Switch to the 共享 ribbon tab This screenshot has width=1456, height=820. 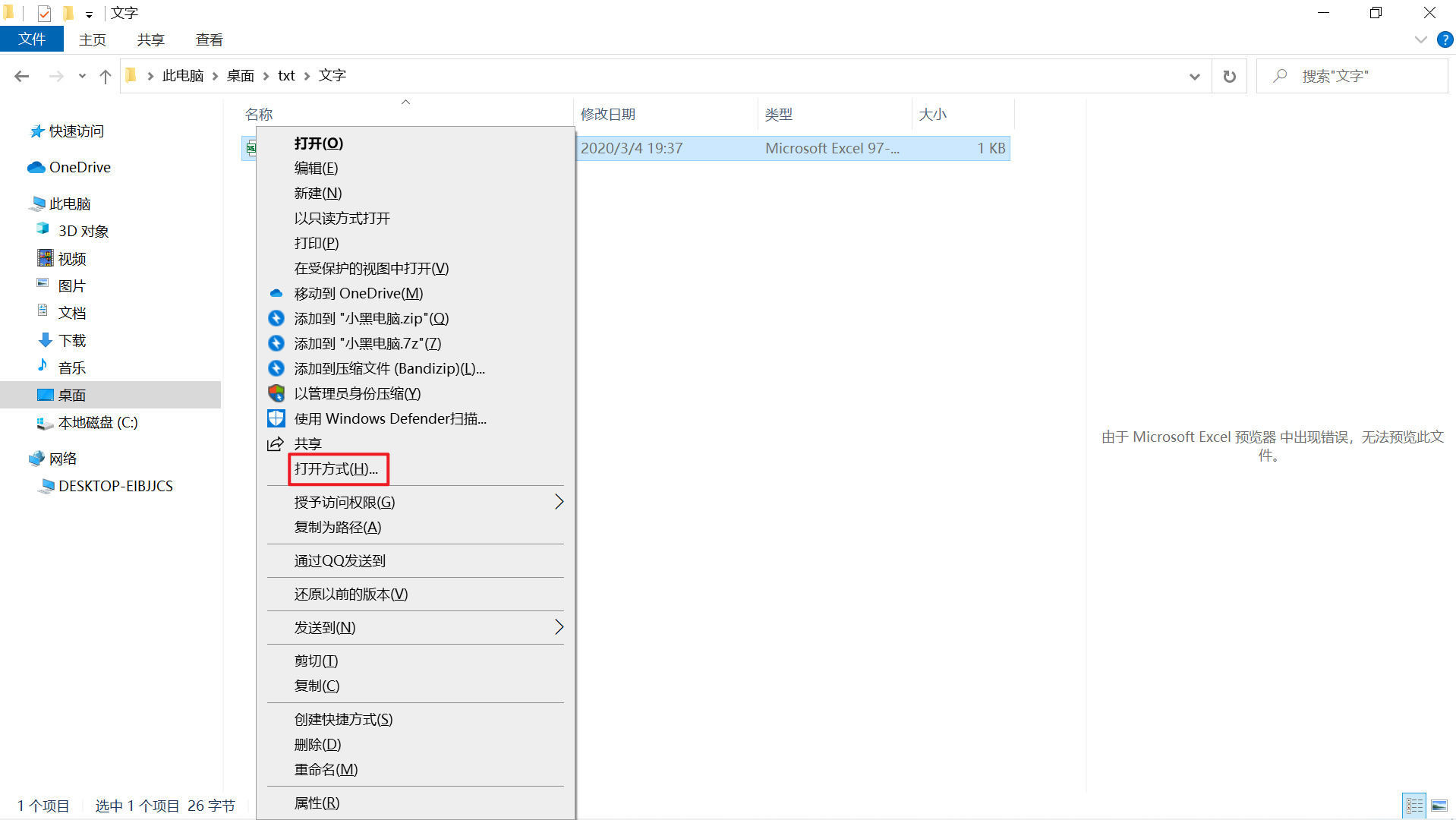151,39
